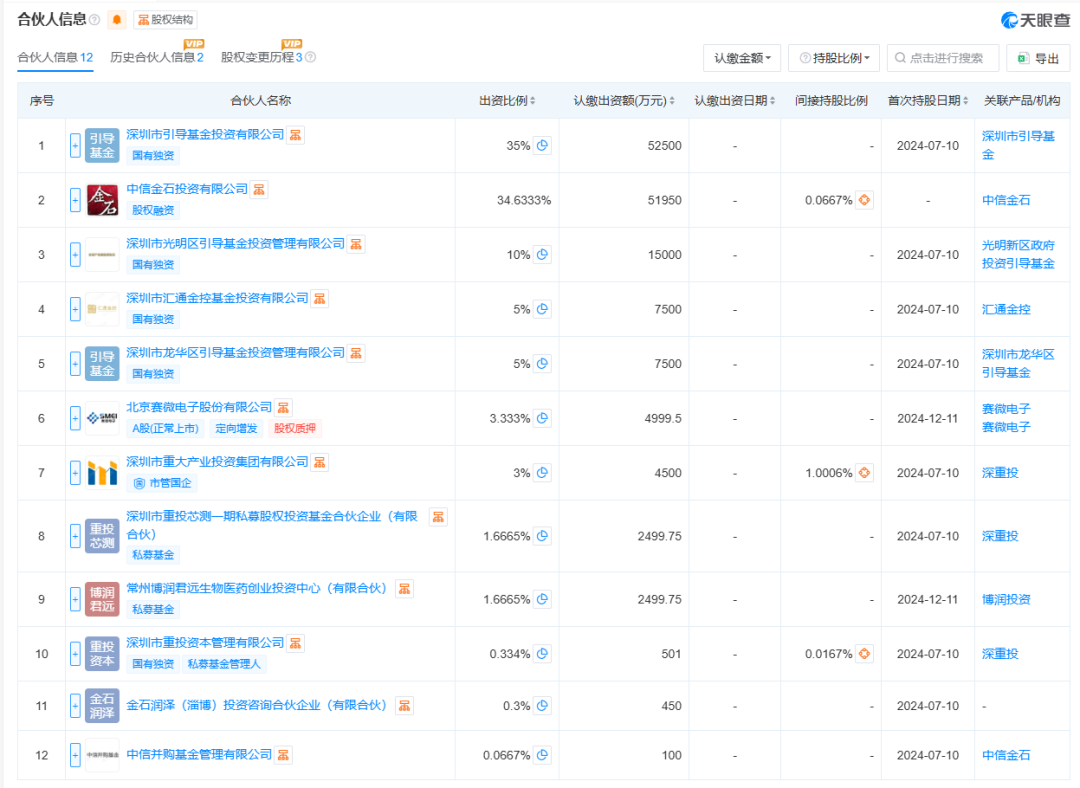Sort by 出资比例 column header
This screenshot has height=788, width=1080.
[x=507, y=101]
